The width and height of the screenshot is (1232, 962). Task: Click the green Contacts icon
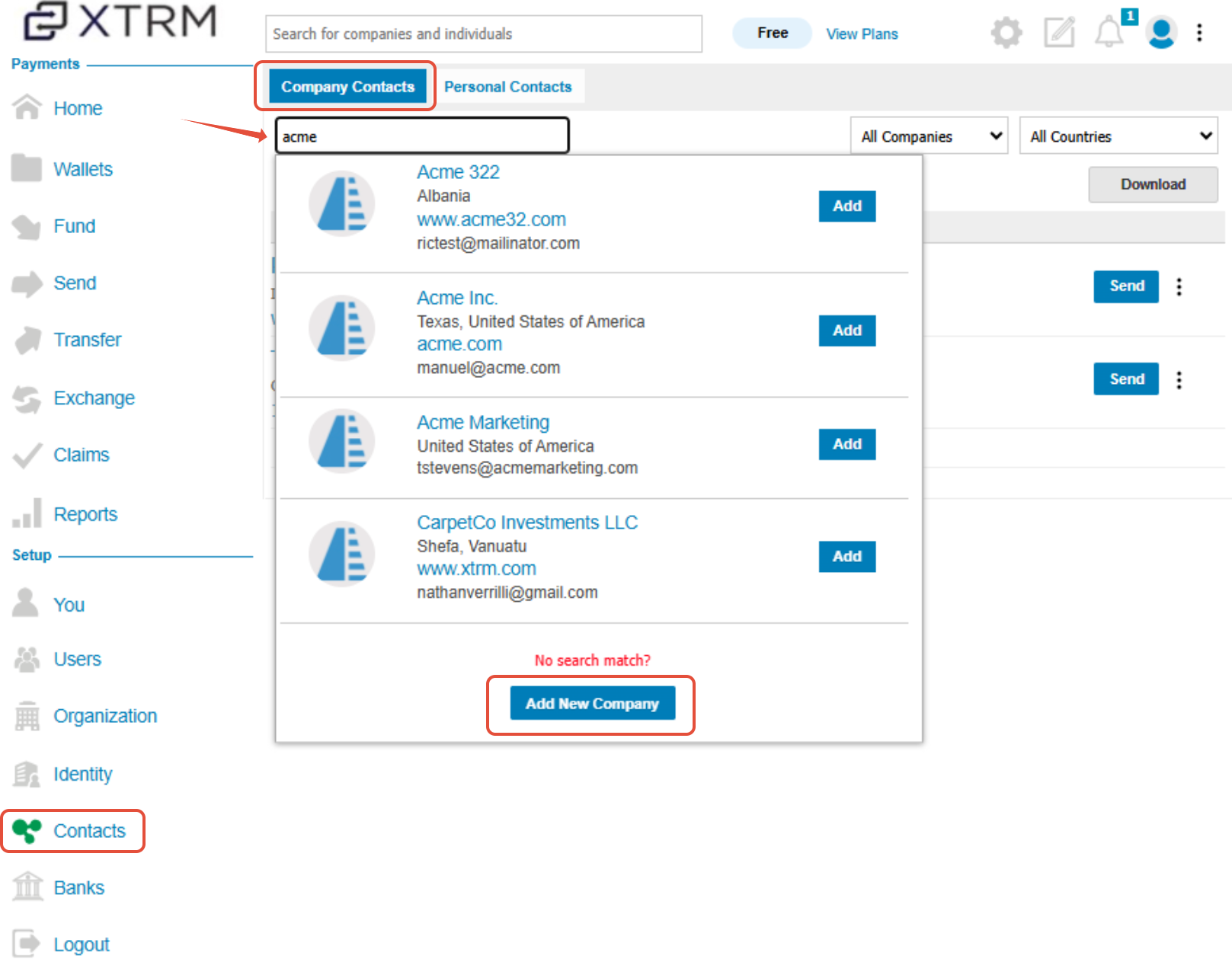coord(27,830)
